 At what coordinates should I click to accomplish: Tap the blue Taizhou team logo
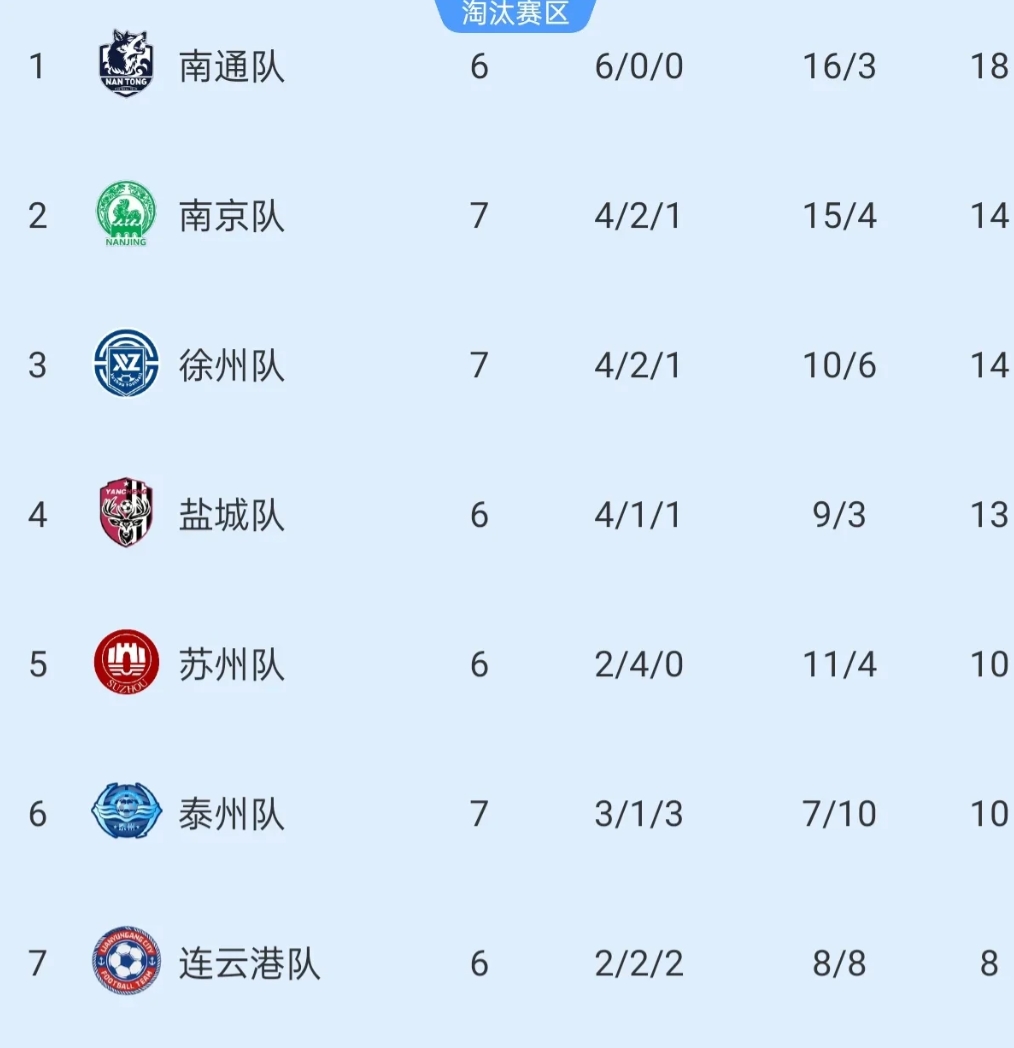point(126,812)
